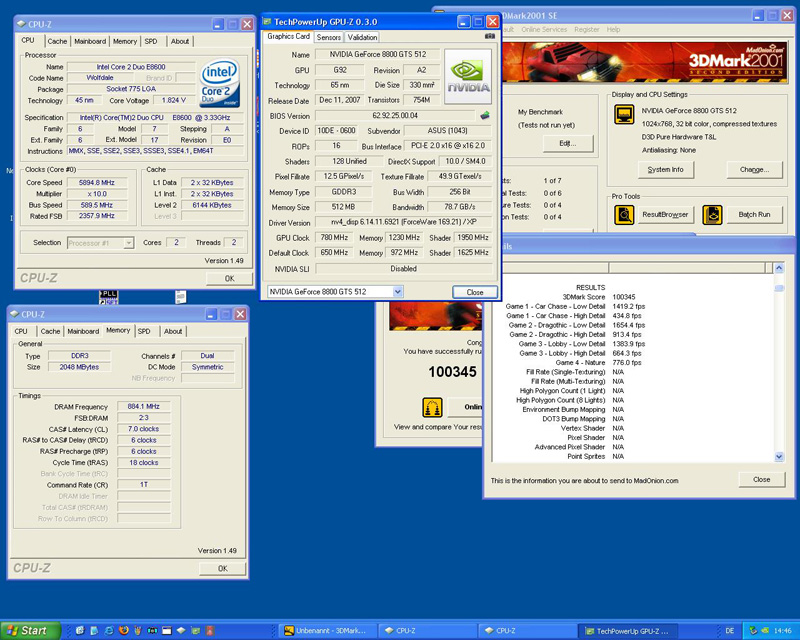This screenshot has height=640, width=800.
Task: Open the ResultBrowser button in Pro Tools
Action: [x=665, y=215]
